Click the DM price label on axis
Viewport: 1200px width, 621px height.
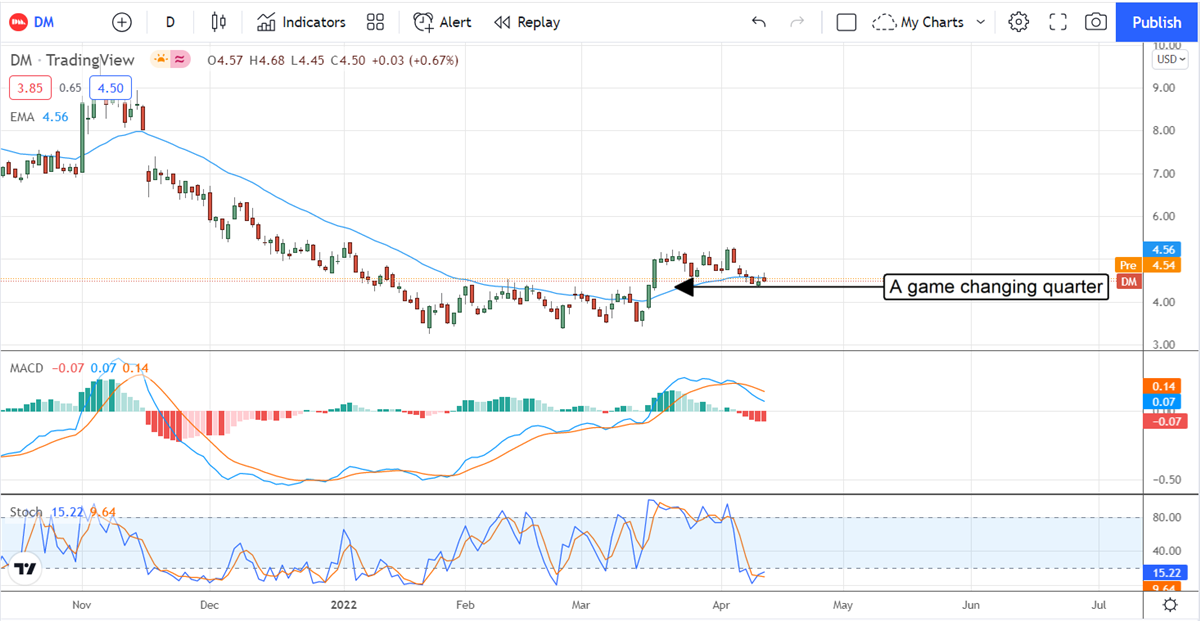point(1129,281)
